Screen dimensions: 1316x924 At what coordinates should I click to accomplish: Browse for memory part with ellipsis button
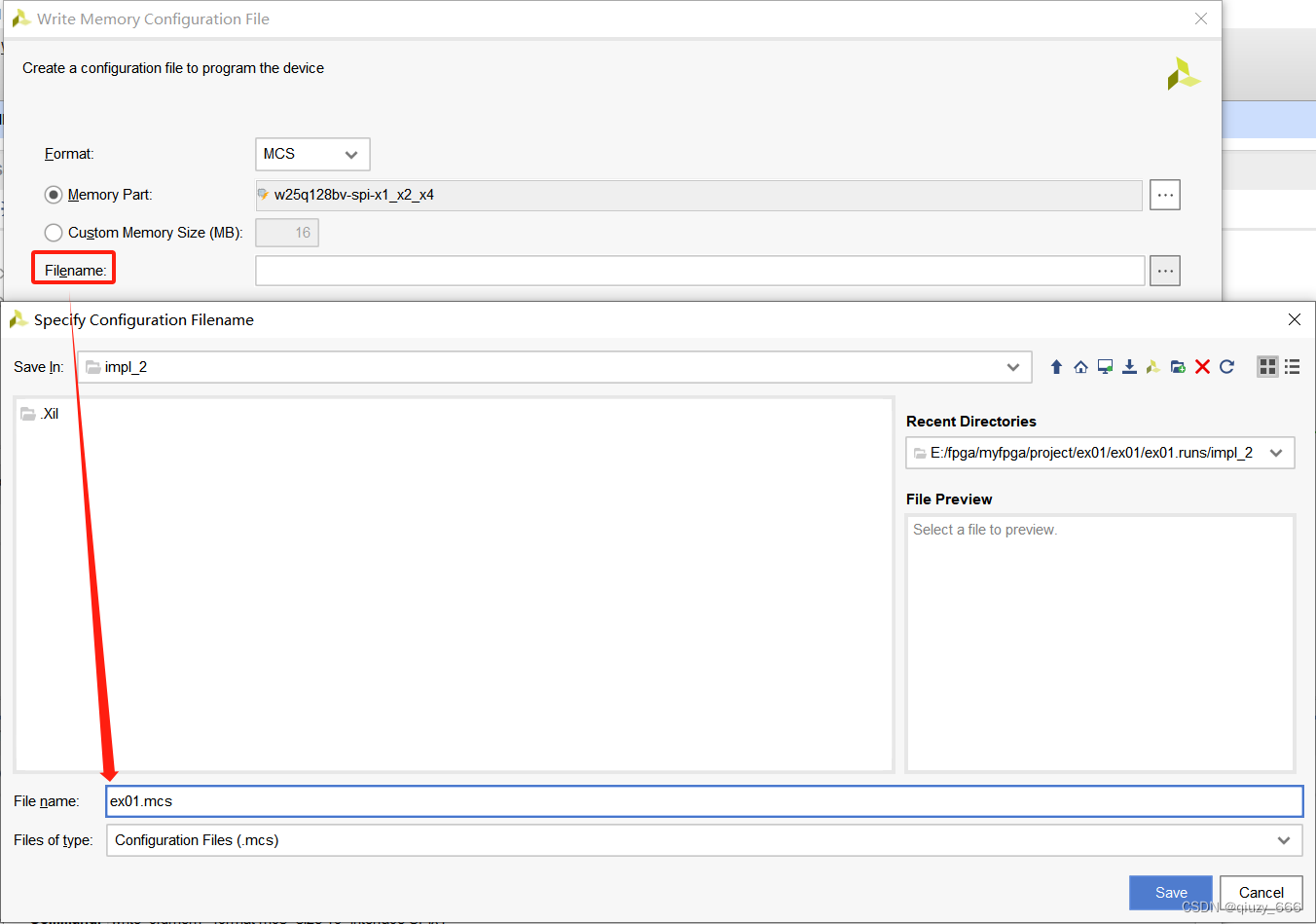(x=1165, y=195)
